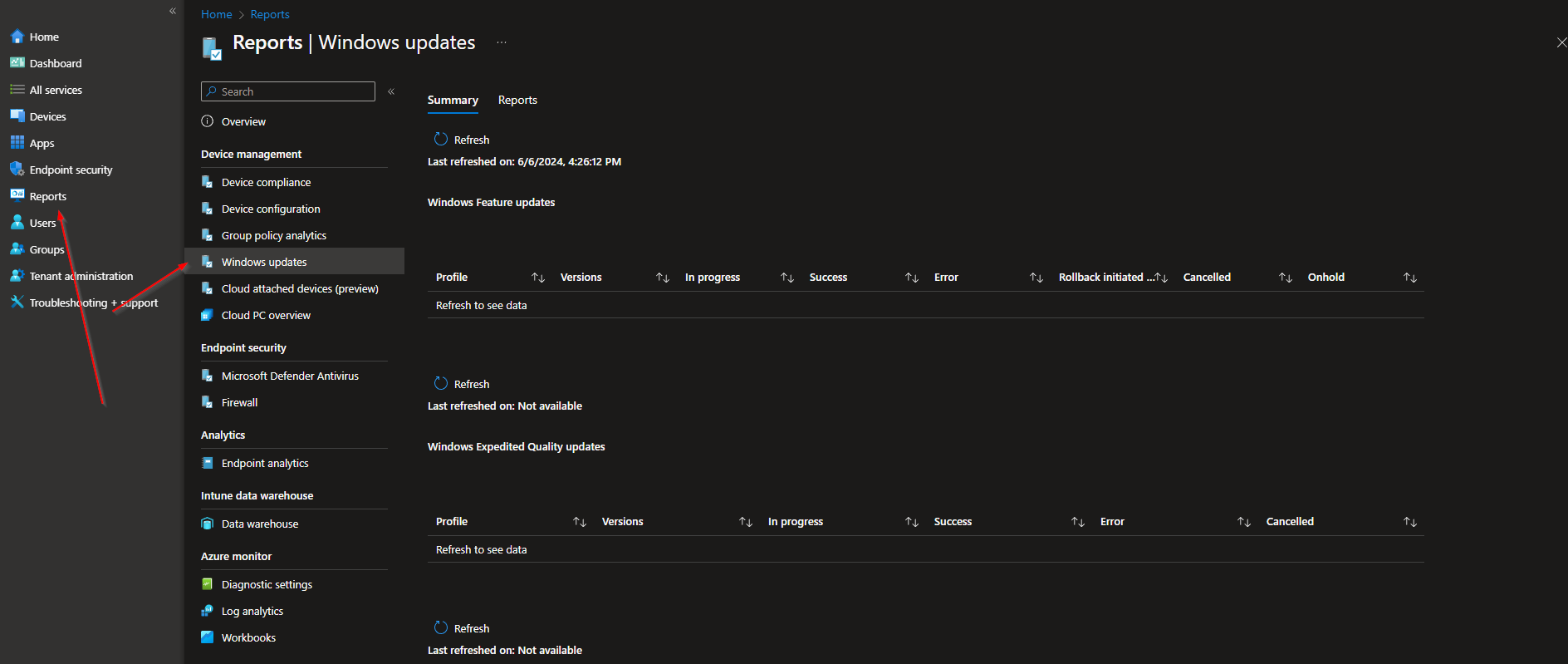Image resolution: width=1568 pixels, height=664 pixels.
Task: Click the Log analytics icon
Action: point(208,611)
